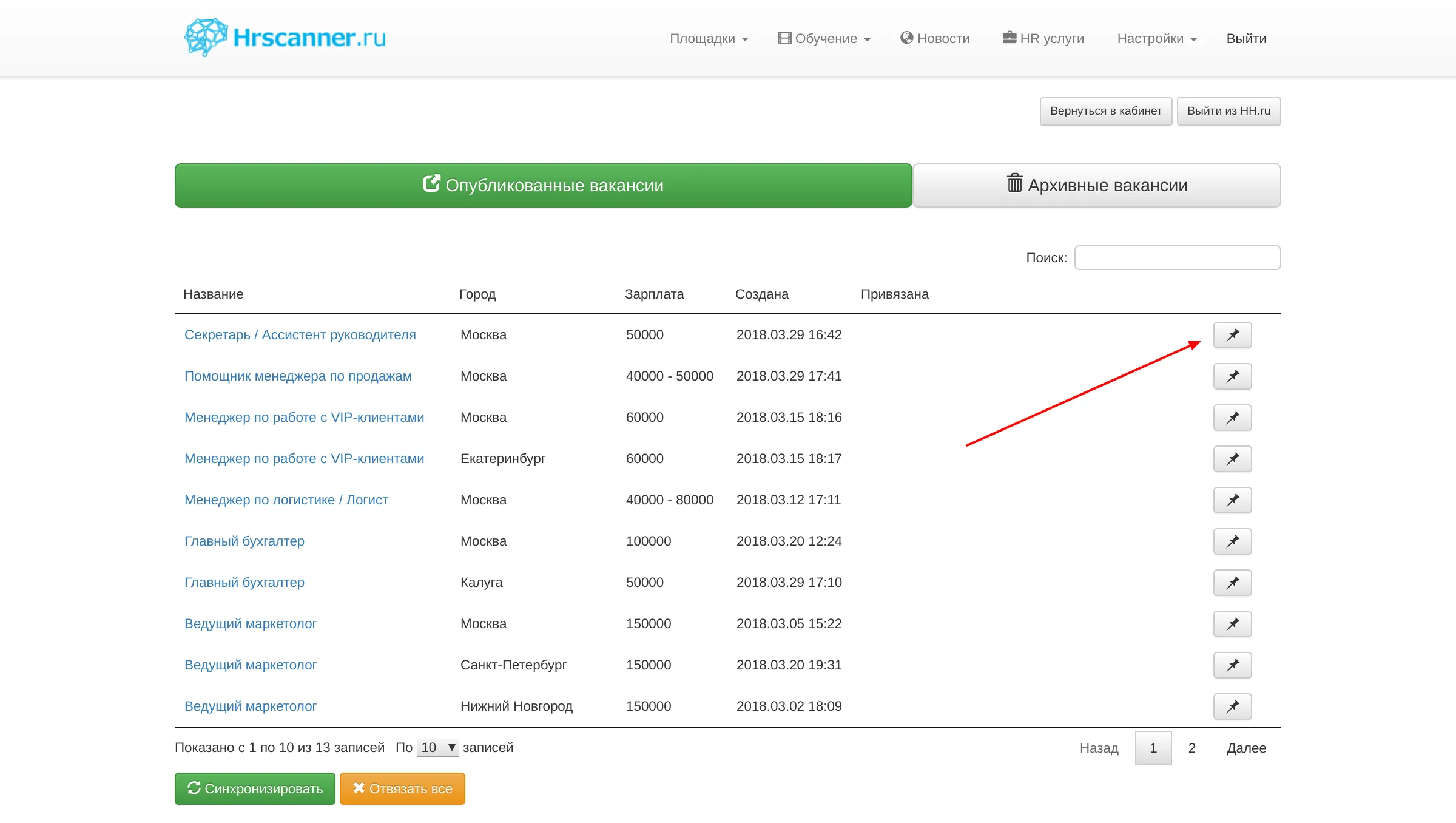Screen dimensions: 1456x823
Task: Toggle pin on the Ведущий маркетолог Москва row
Action: (1232, 624)
